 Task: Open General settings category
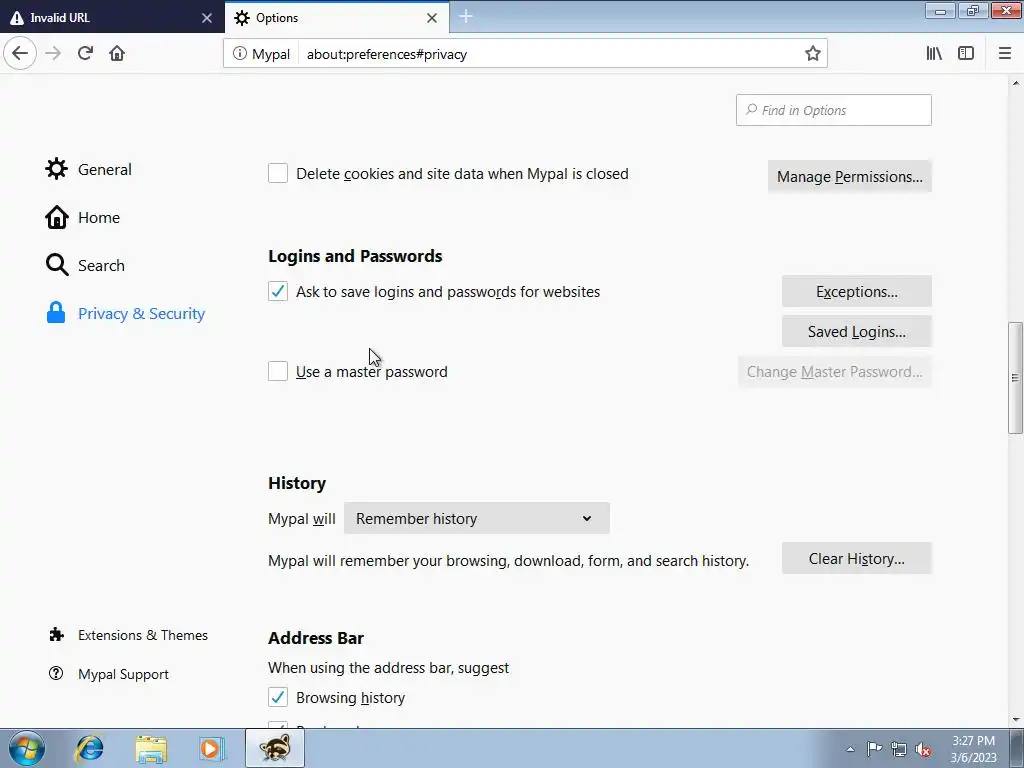point(88,169)
